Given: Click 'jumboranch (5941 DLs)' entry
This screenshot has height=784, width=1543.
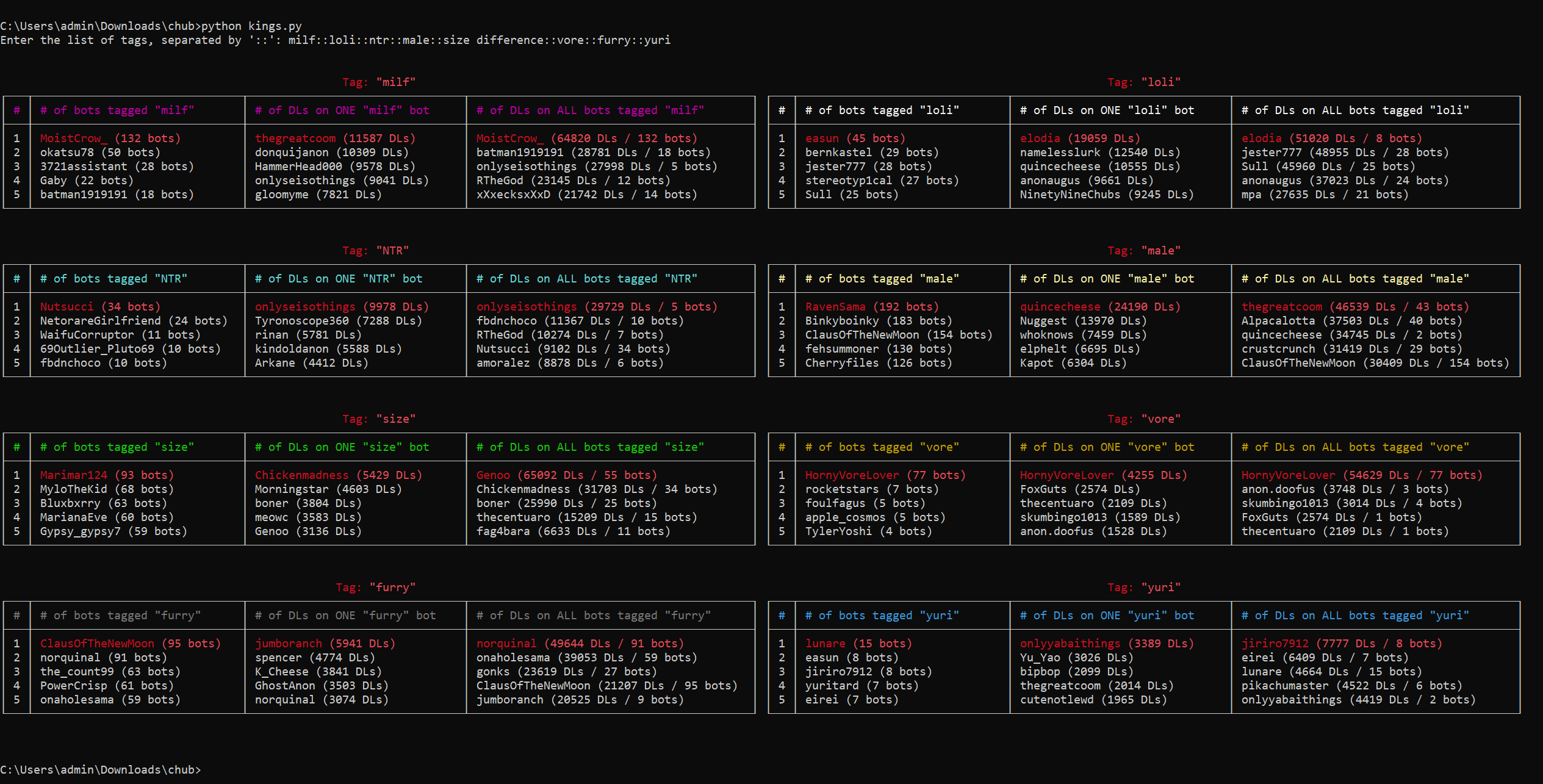Looking at the screenshot, I should pos(325,643).
